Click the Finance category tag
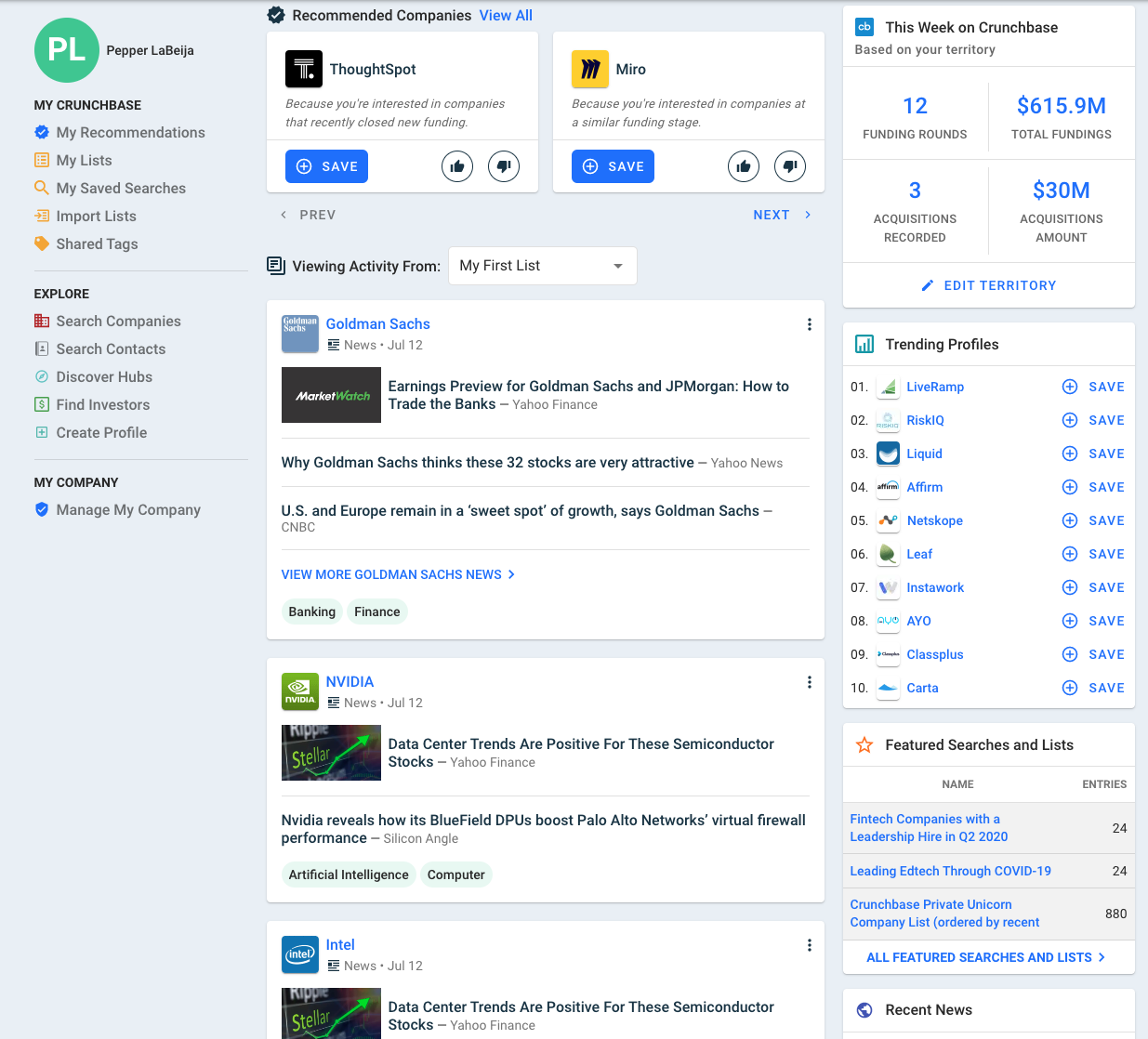Screen dimensions: 1148x1039 point(377,612)
